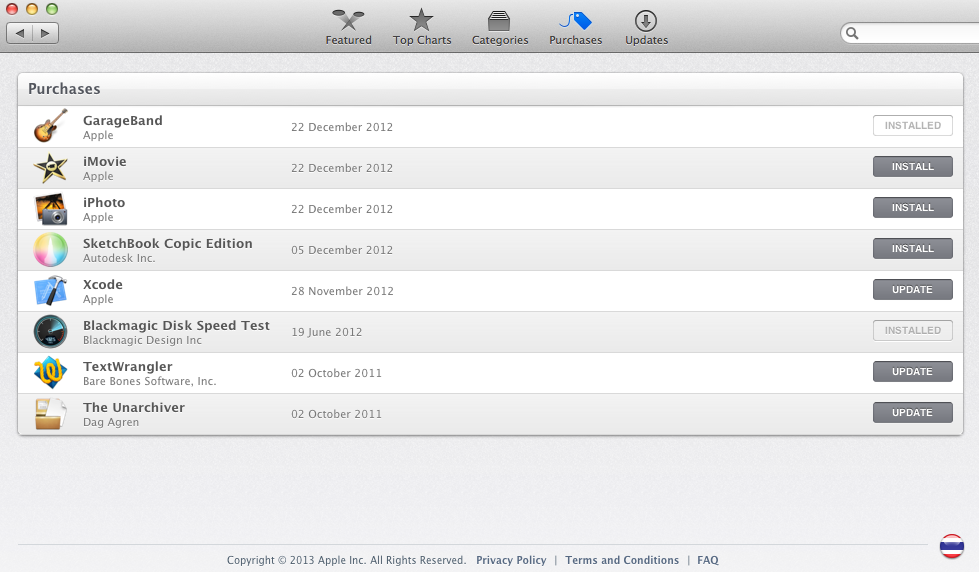Select the SketchBook Copic Edition color wheel icon
Viewport: 979px width, 572px height.
pos(50,250)
